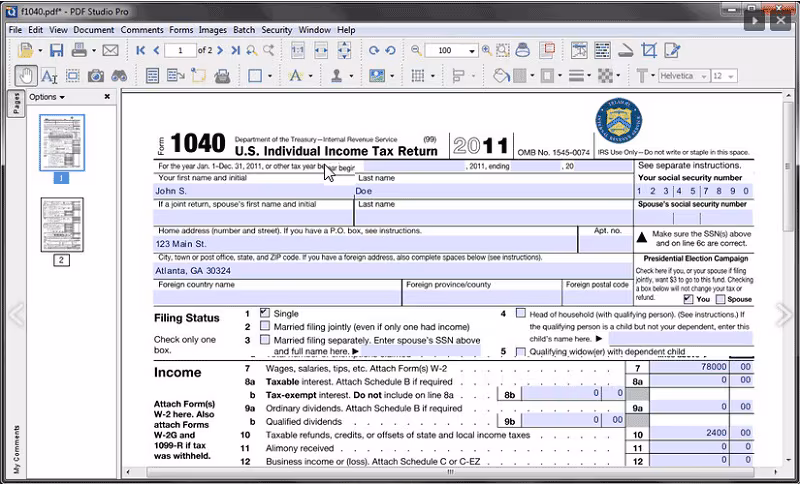Expand the image tool dropdown arrow
The width and height of the screenshot is (800, 484).
(392, 77)
